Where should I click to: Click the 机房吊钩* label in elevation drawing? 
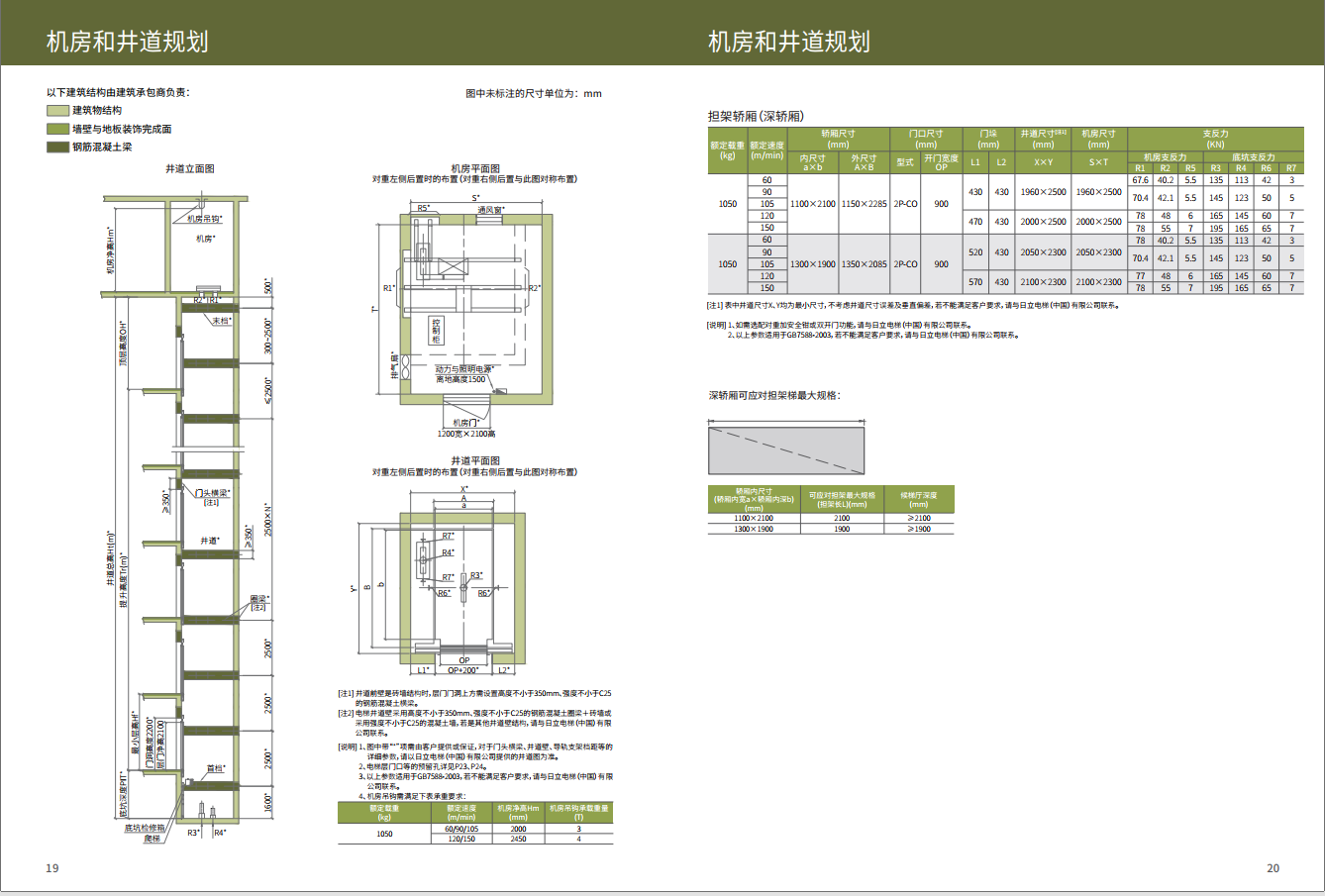click(205, 219)
